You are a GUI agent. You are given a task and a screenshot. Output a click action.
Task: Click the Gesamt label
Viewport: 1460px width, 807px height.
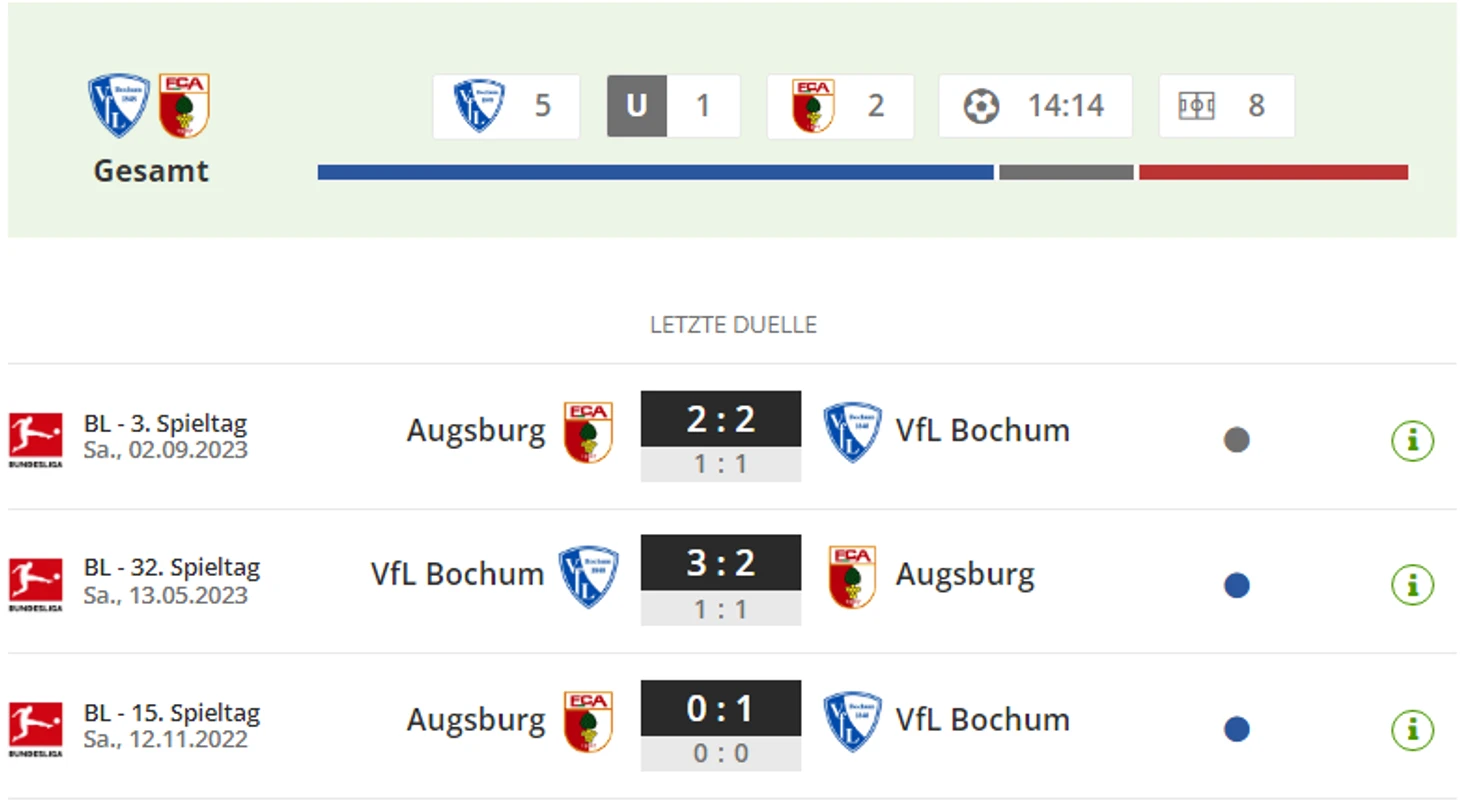[151, 171]
